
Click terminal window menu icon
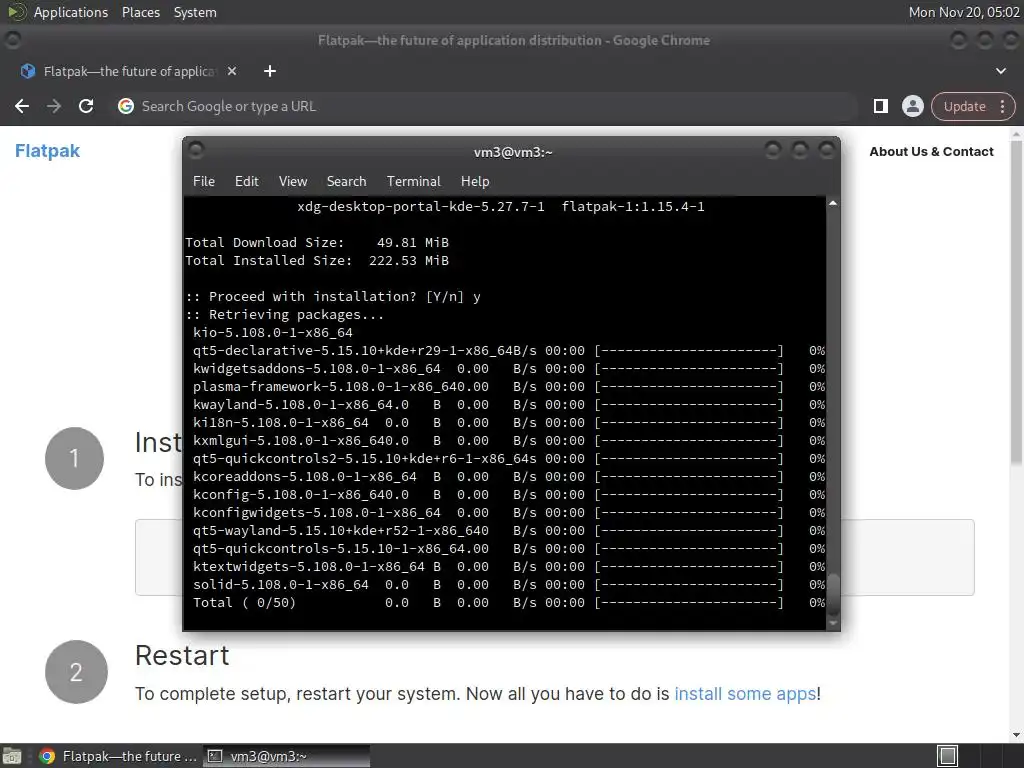196,150
